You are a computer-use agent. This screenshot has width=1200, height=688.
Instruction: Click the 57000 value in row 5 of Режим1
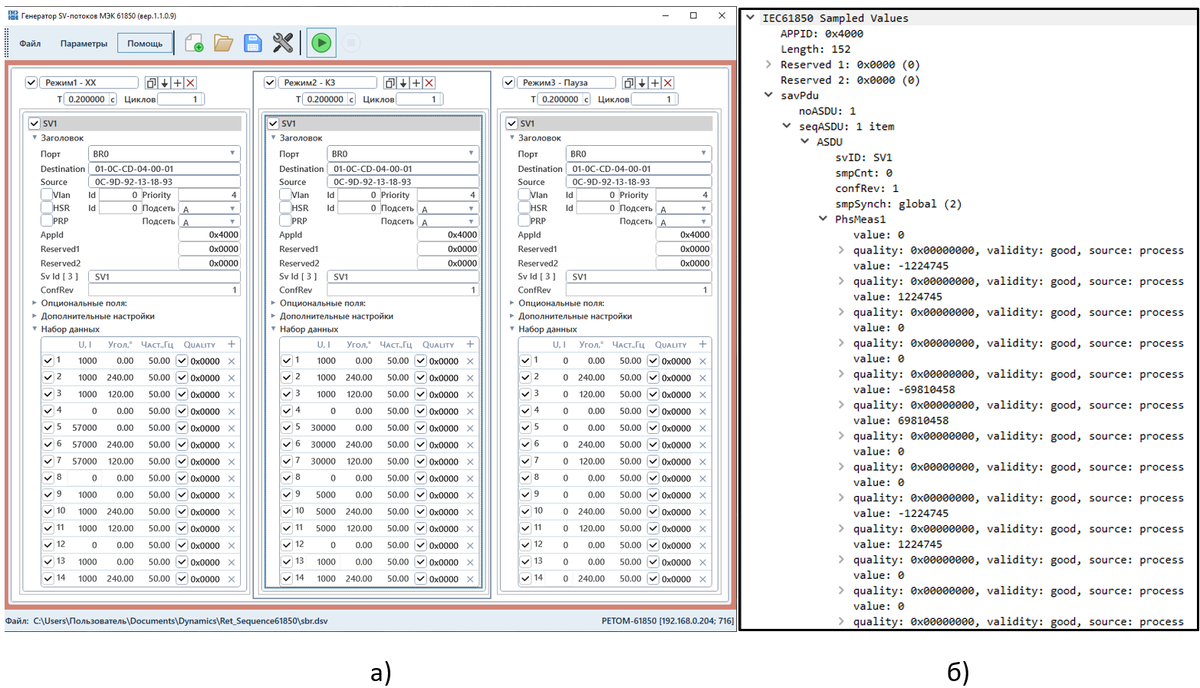click(86, 428)
